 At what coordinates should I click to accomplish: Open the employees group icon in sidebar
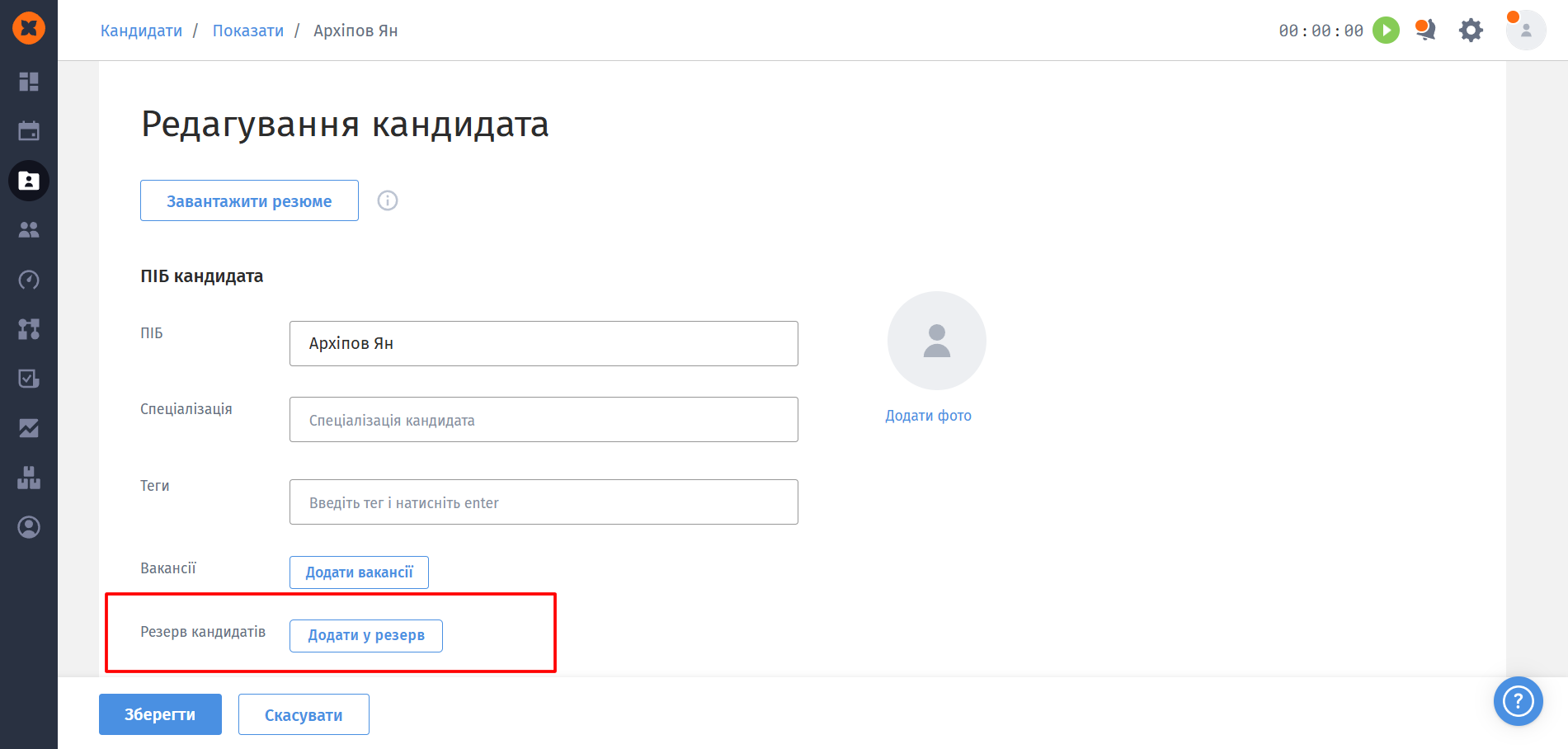29,230
